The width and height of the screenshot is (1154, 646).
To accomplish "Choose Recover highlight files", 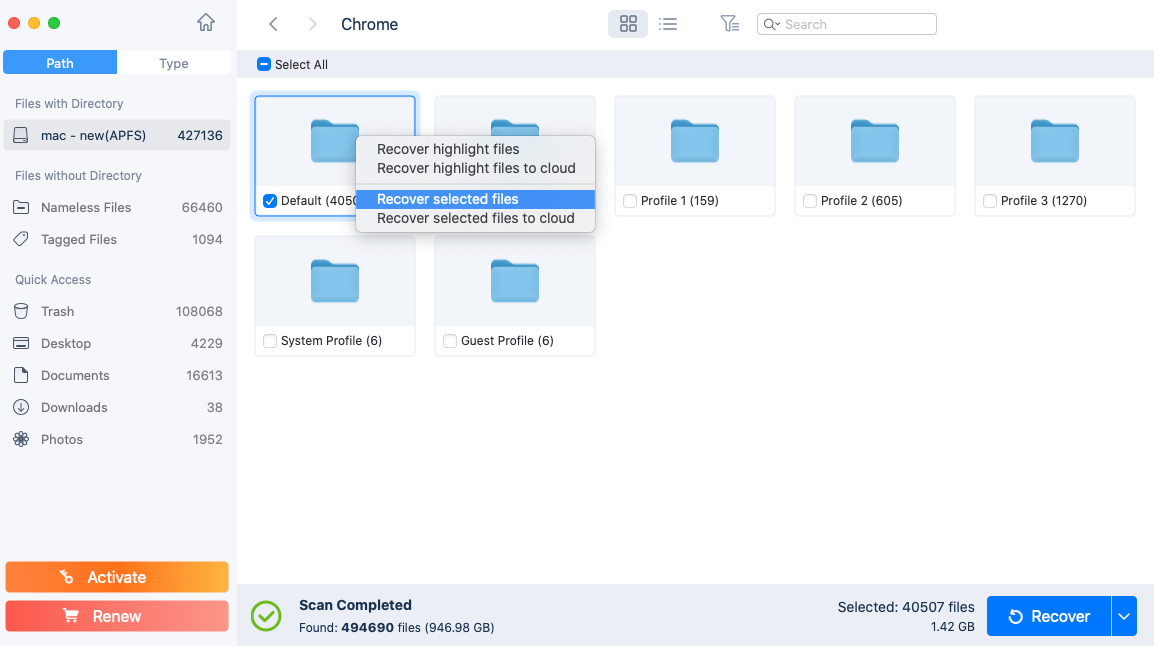I will [475, 149].
